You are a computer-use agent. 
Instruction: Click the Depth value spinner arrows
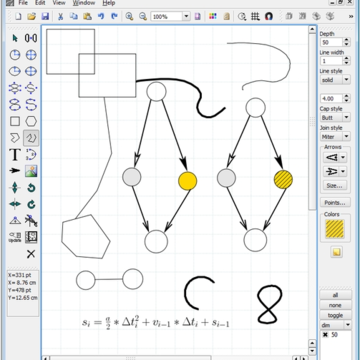click(x=347, y=42)
